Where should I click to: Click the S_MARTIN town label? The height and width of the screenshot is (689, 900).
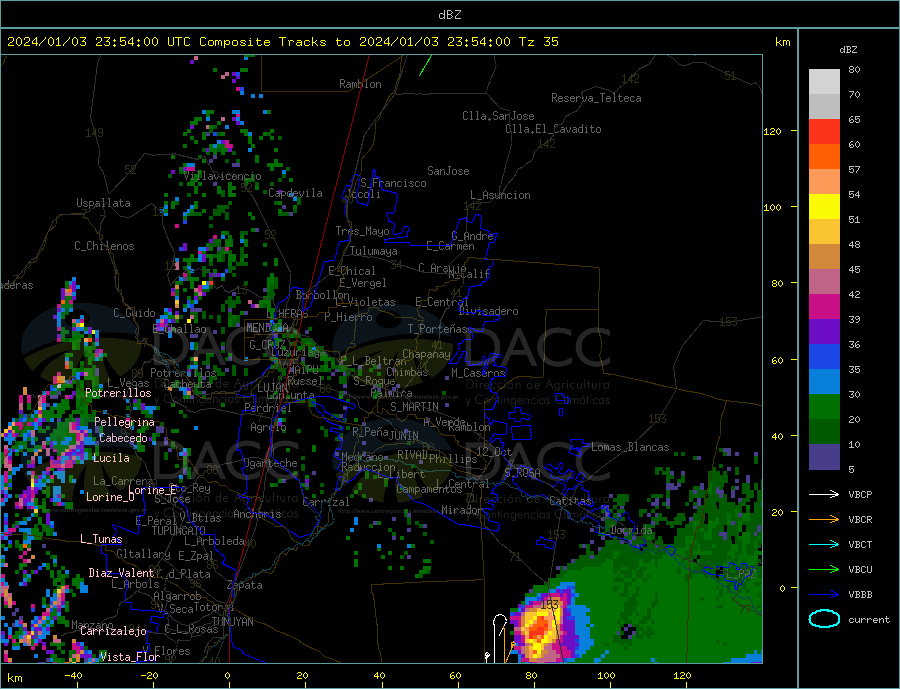[x=414, y=407]
